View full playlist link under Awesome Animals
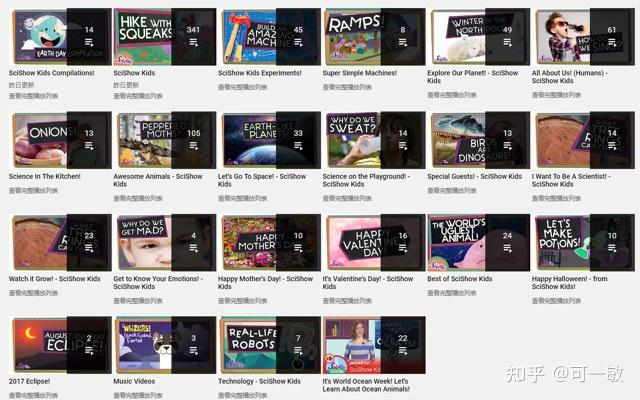Image resolution: width=640 pixels, height=400 pixels. tap(138, 198)
